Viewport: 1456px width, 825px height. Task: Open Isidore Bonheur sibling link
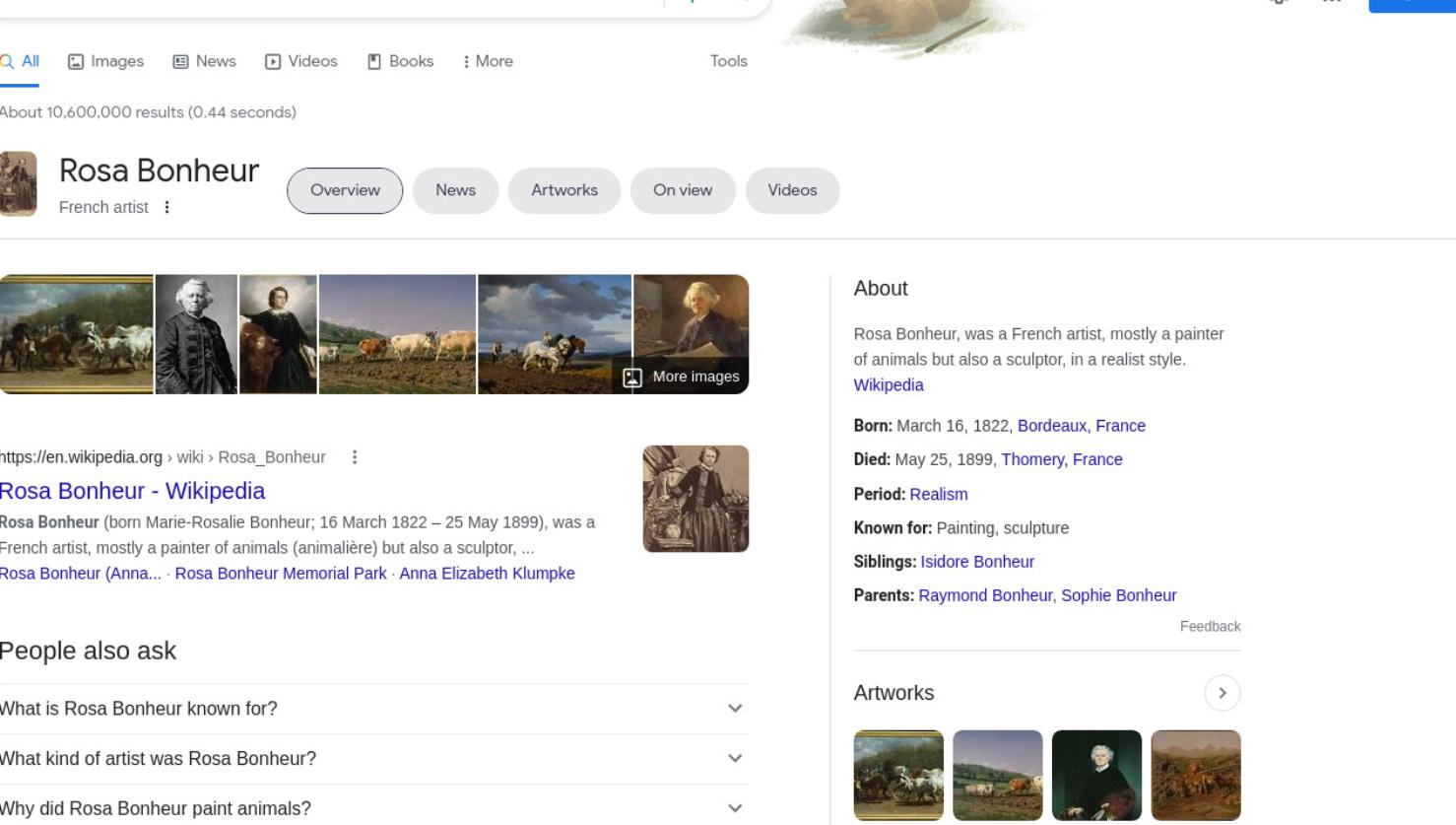tap(977, 562)
